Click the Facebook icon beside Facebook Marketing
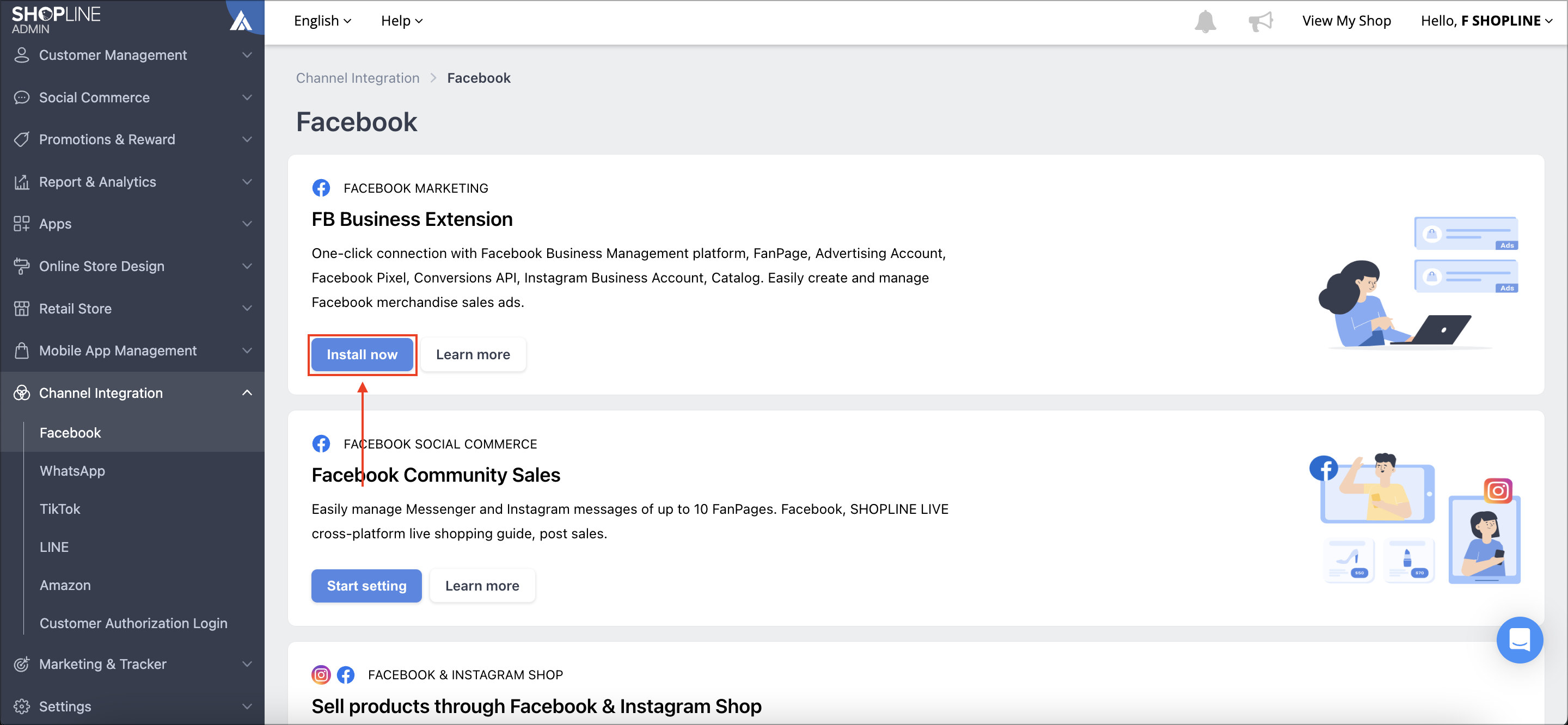 pos(321,188)
